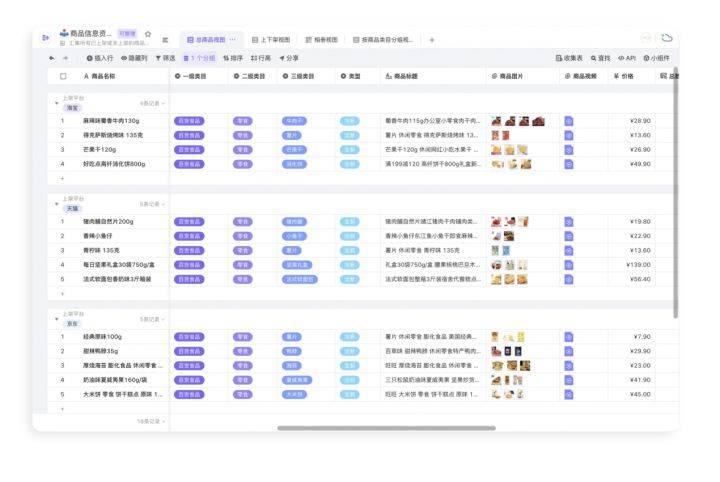Toggle 隐藏列 hide columns eye
This screenshot has width=720, height=482.
[134, 58]
